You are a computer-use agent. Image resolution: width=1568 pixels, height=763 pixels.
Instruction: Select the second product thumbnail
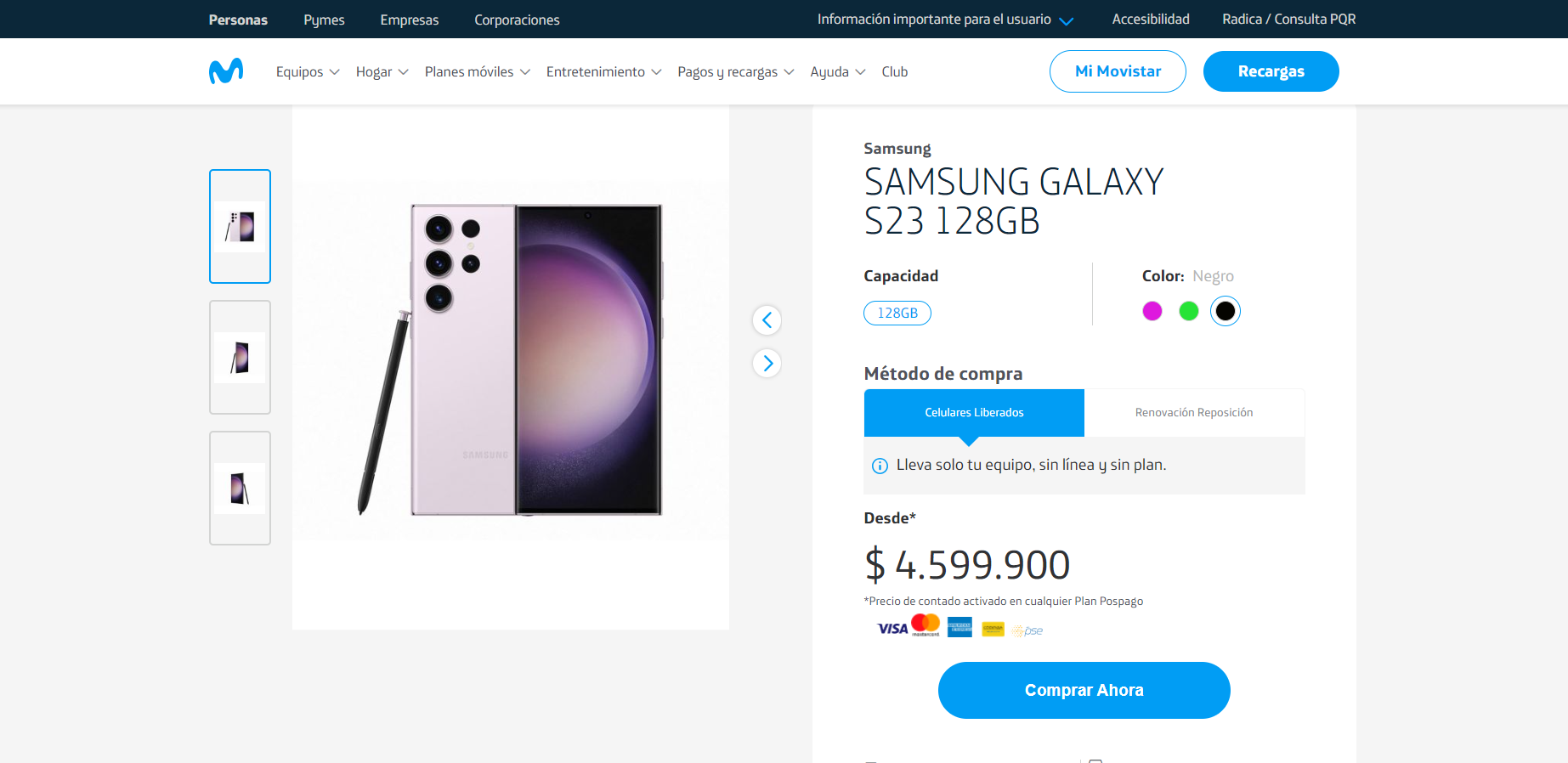(240, 358)
